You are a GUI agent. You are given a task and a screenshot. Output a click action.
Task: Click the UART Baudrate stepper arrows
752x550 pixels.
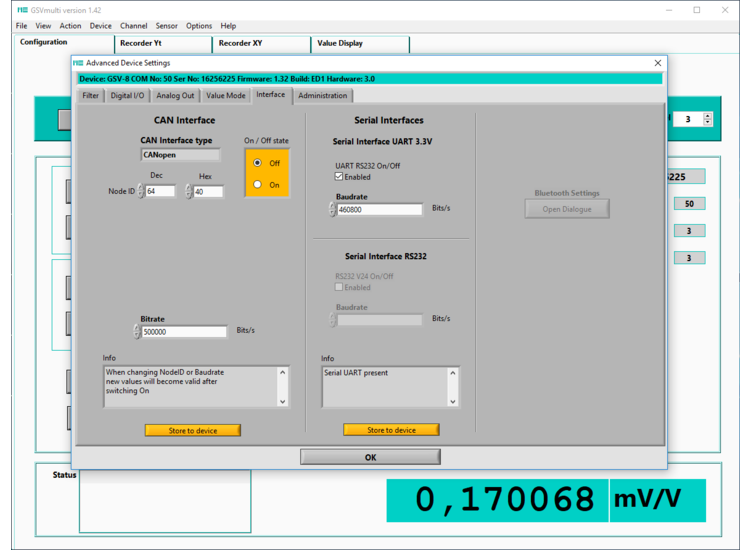[x=332, y=210]
